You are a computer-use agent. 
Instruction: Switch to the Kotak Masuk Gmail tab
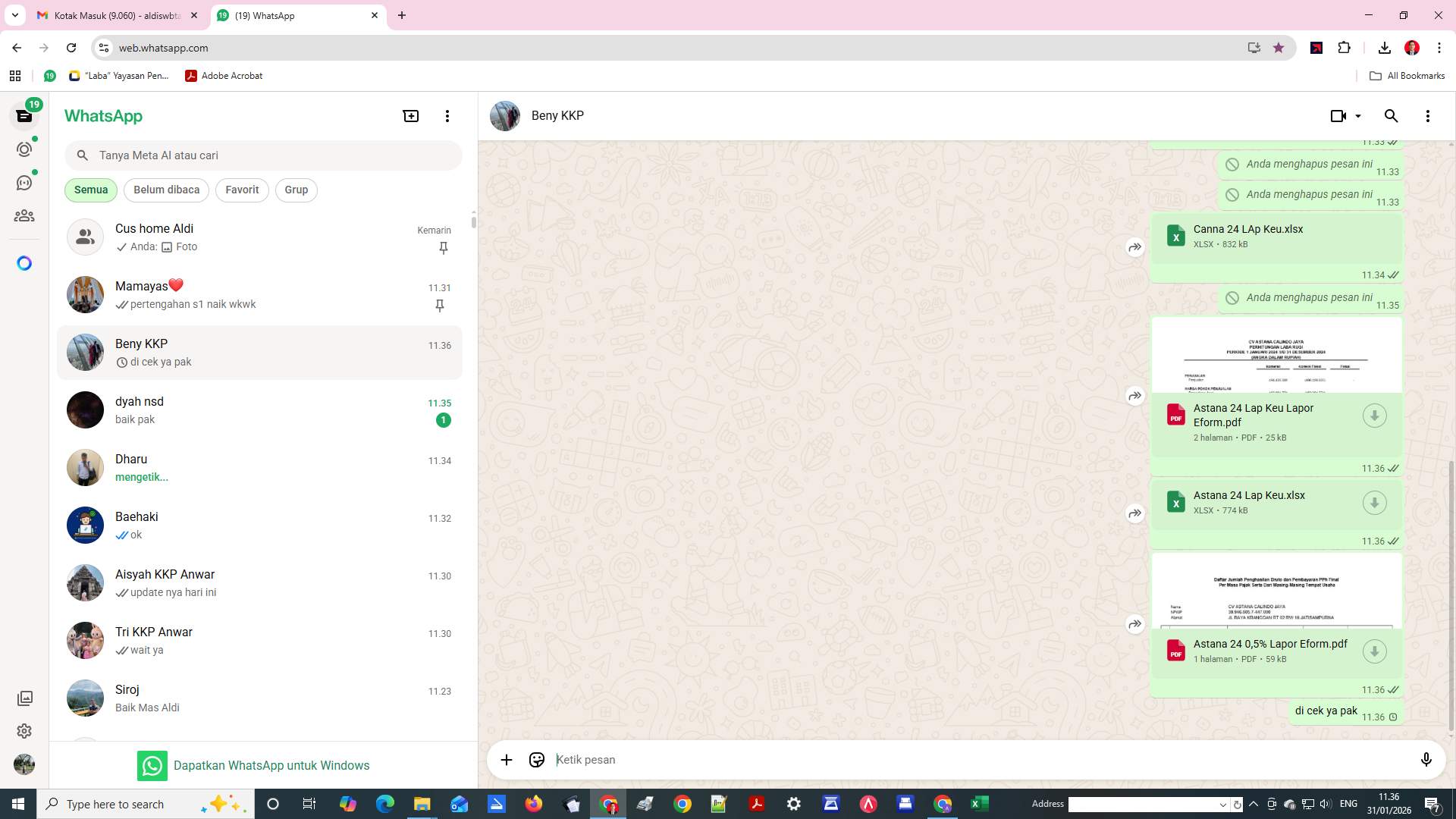point(114,15)
